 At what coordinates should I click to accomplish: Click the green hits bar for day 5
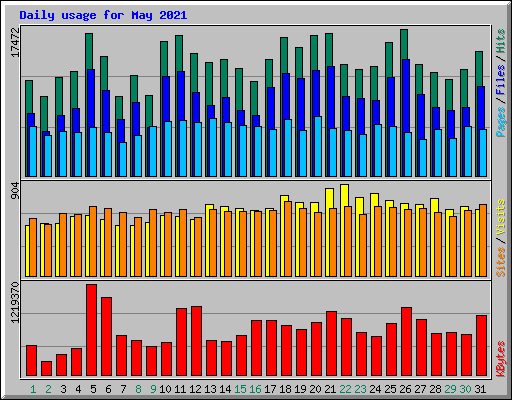click(x=89, y=51)
